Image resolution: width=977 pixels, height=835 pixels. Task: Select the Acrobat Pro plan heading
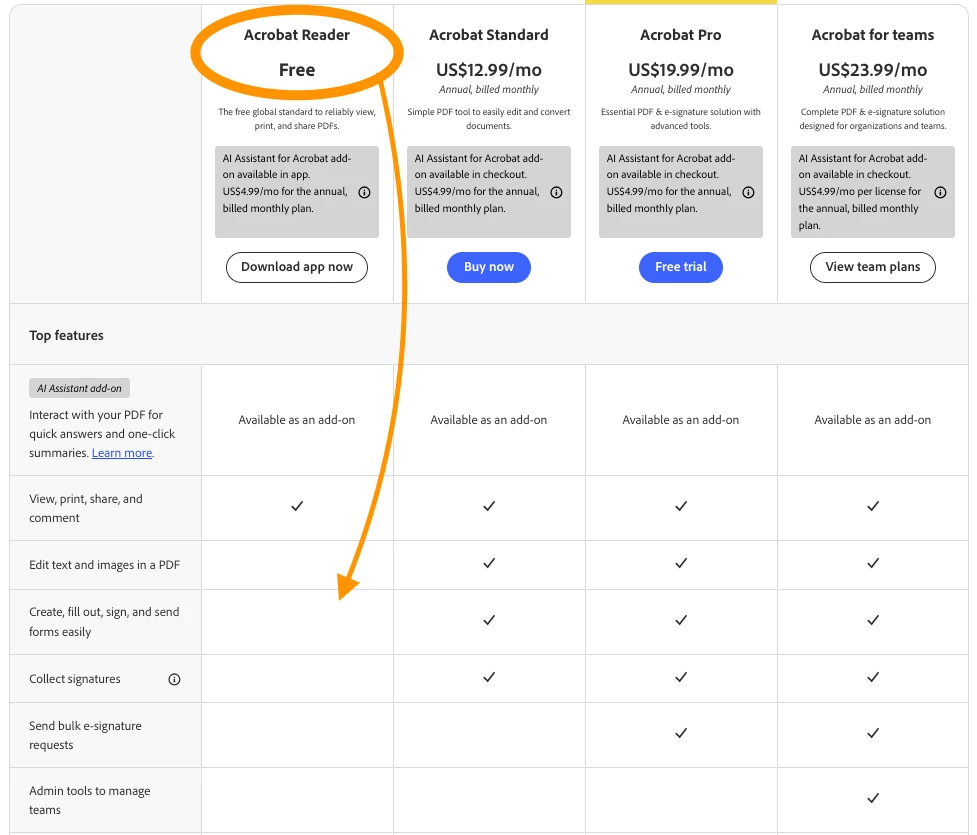(680, 35)
